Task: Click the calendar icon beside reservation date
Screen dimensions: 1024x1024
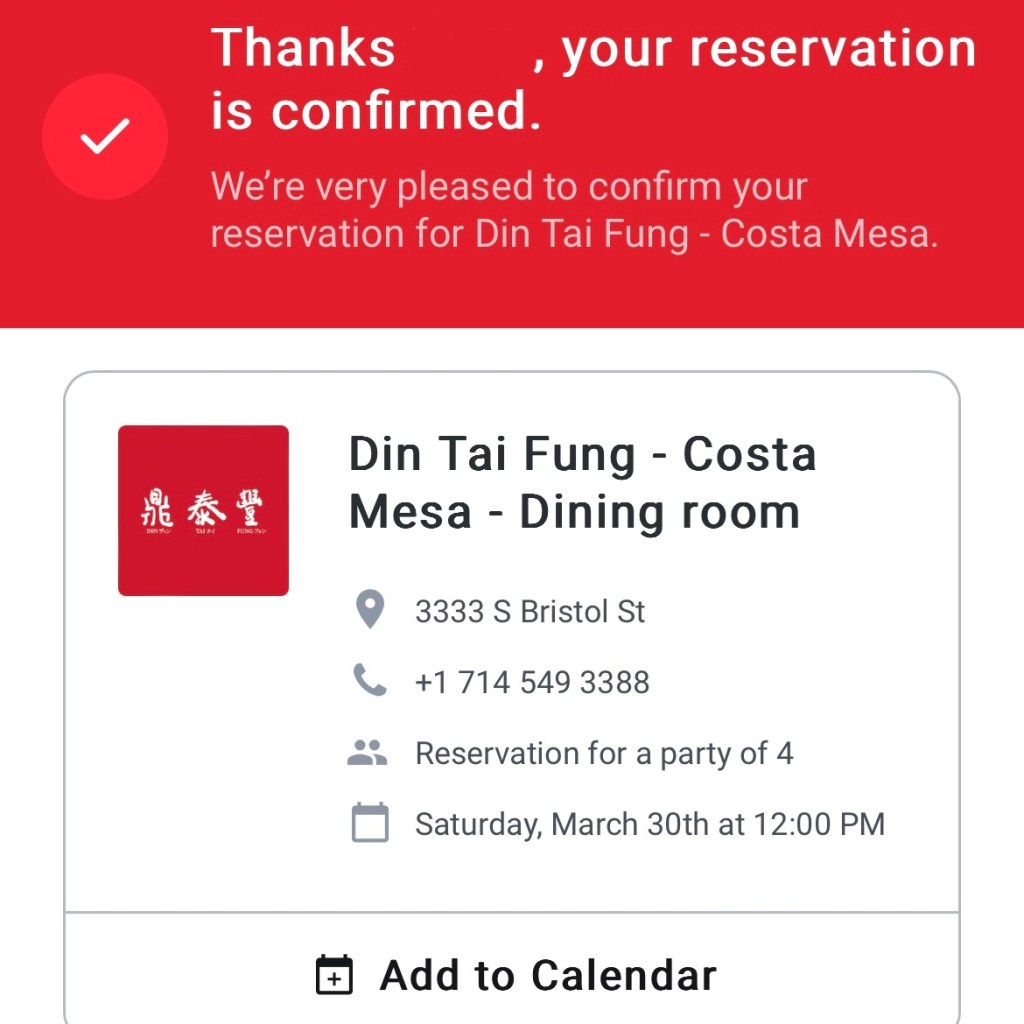Action: pos(370,823)
